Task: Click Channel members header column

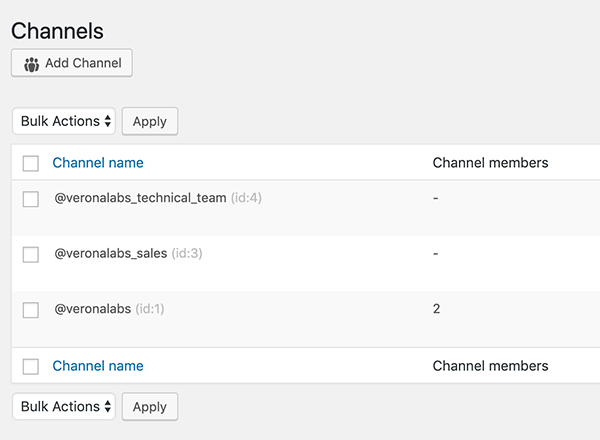Action: pos(490,163)
